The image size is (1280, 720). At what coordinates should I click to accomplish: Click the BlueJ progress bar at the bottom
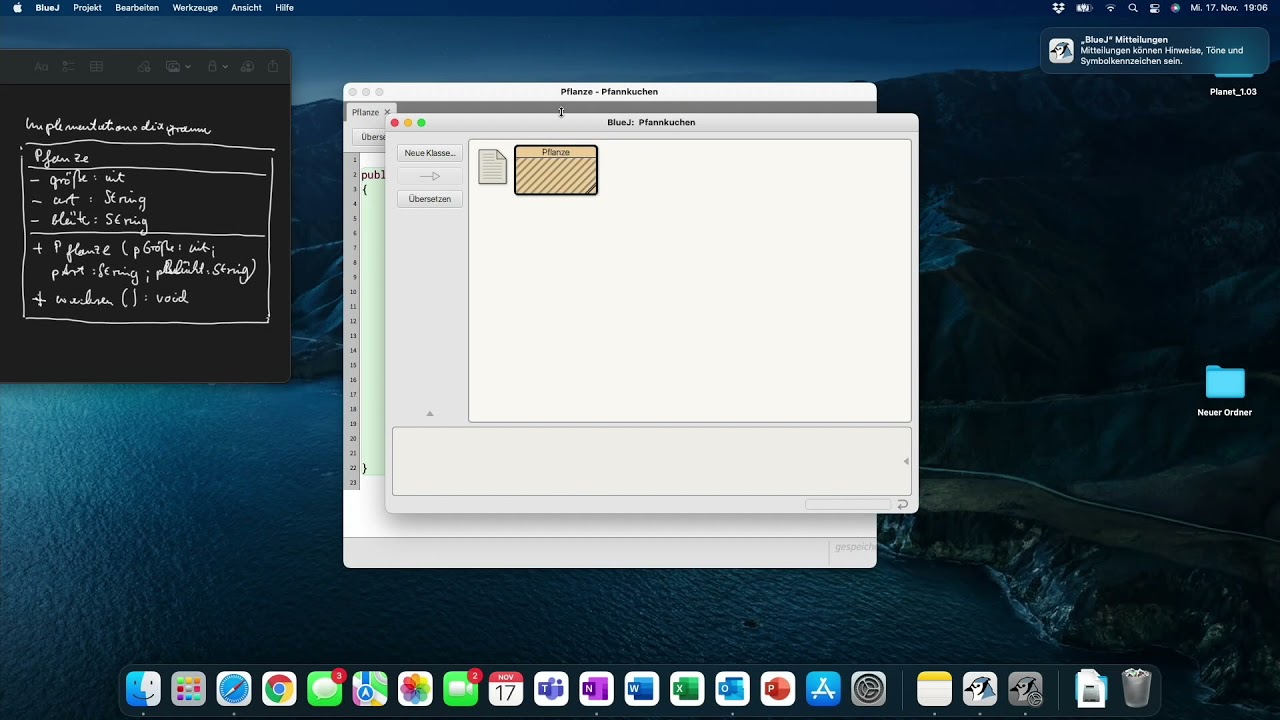848,505
